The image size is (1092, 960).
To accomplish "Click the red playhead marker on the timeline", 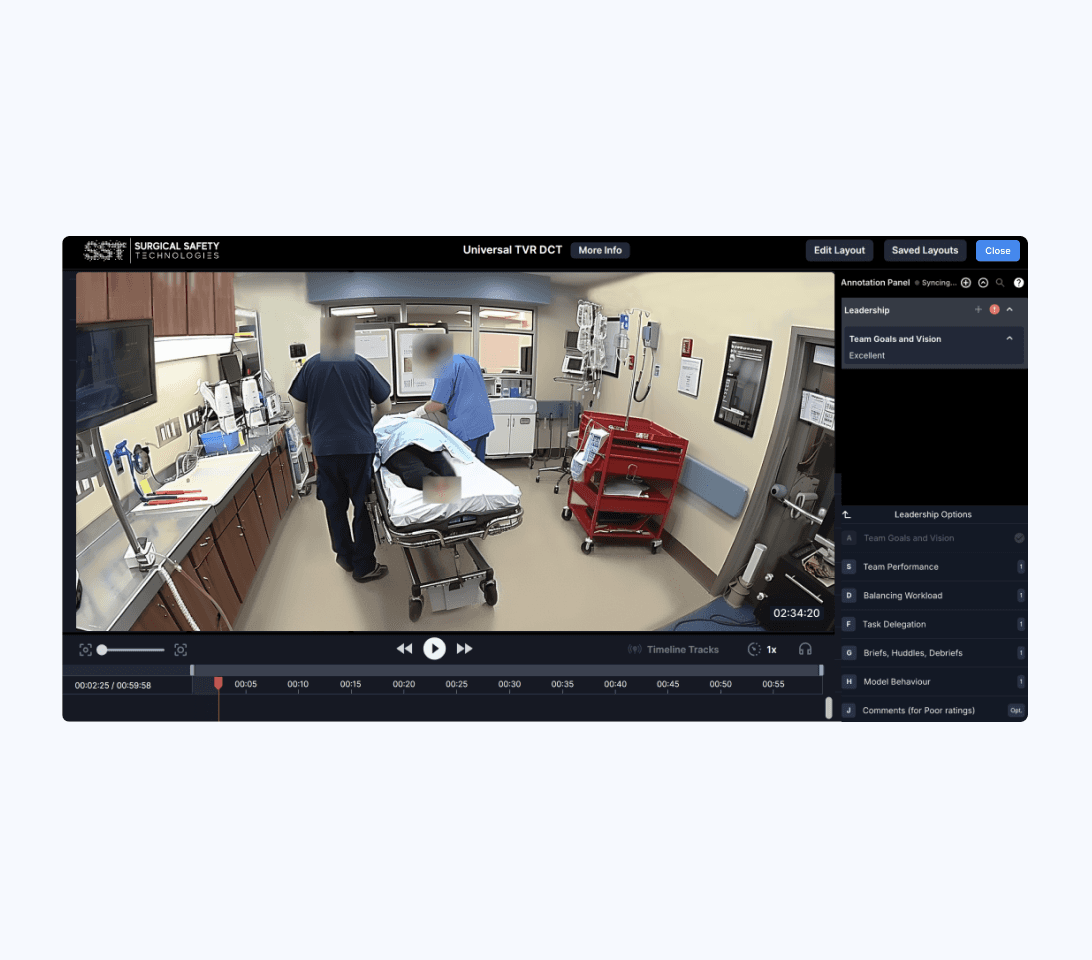I will [219, 681].
